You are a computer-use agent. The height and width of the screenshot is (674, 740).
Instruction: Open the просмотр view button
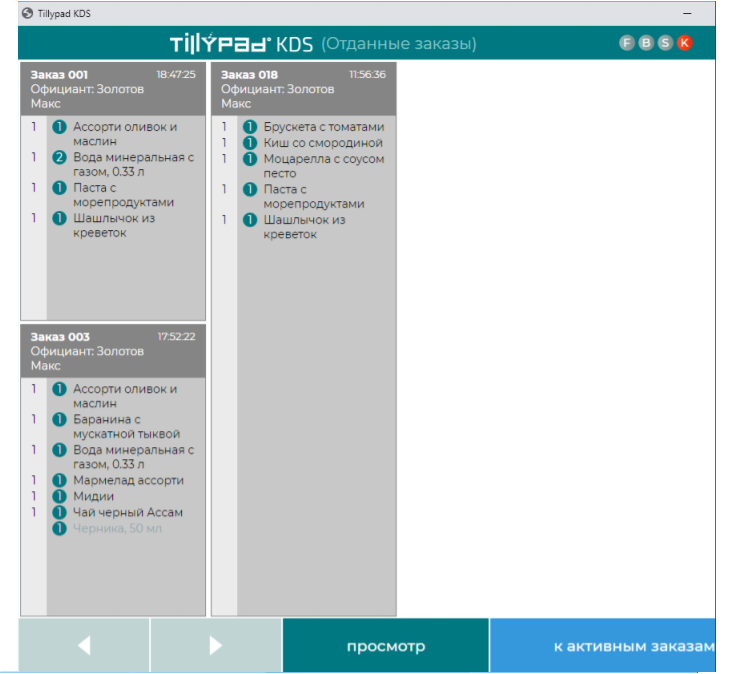[x=386, y=645]
